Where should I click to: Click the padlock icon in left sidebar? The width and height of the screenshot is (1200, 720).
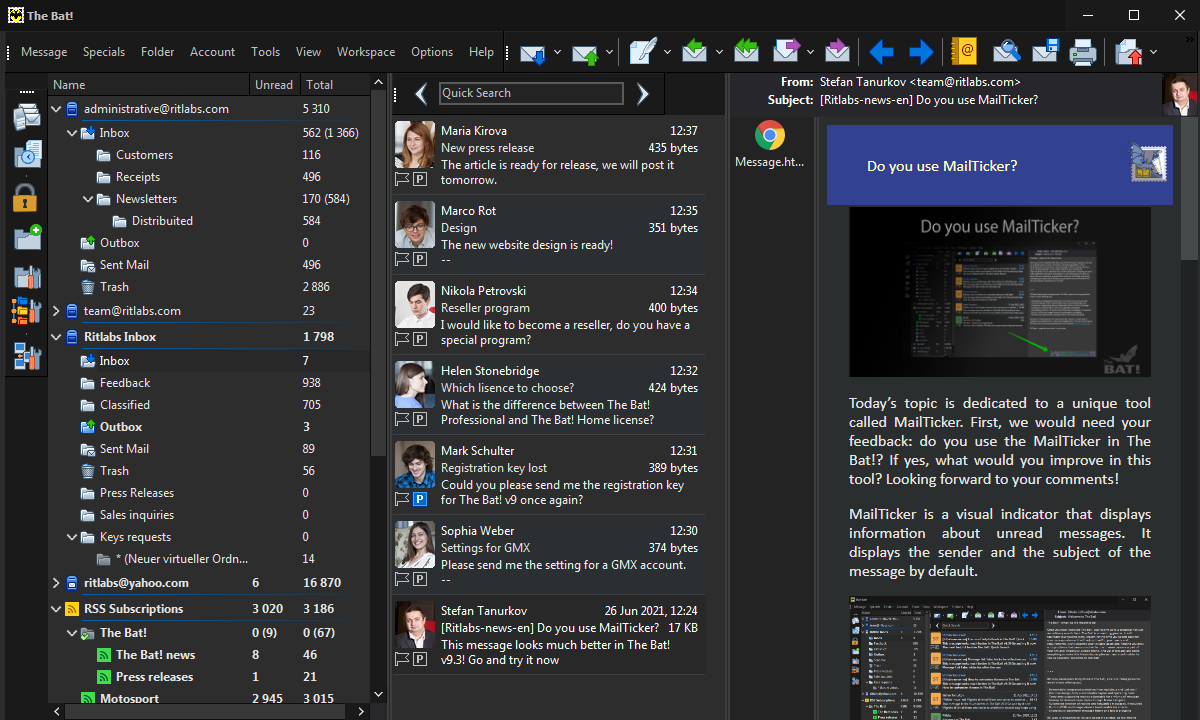26,197
